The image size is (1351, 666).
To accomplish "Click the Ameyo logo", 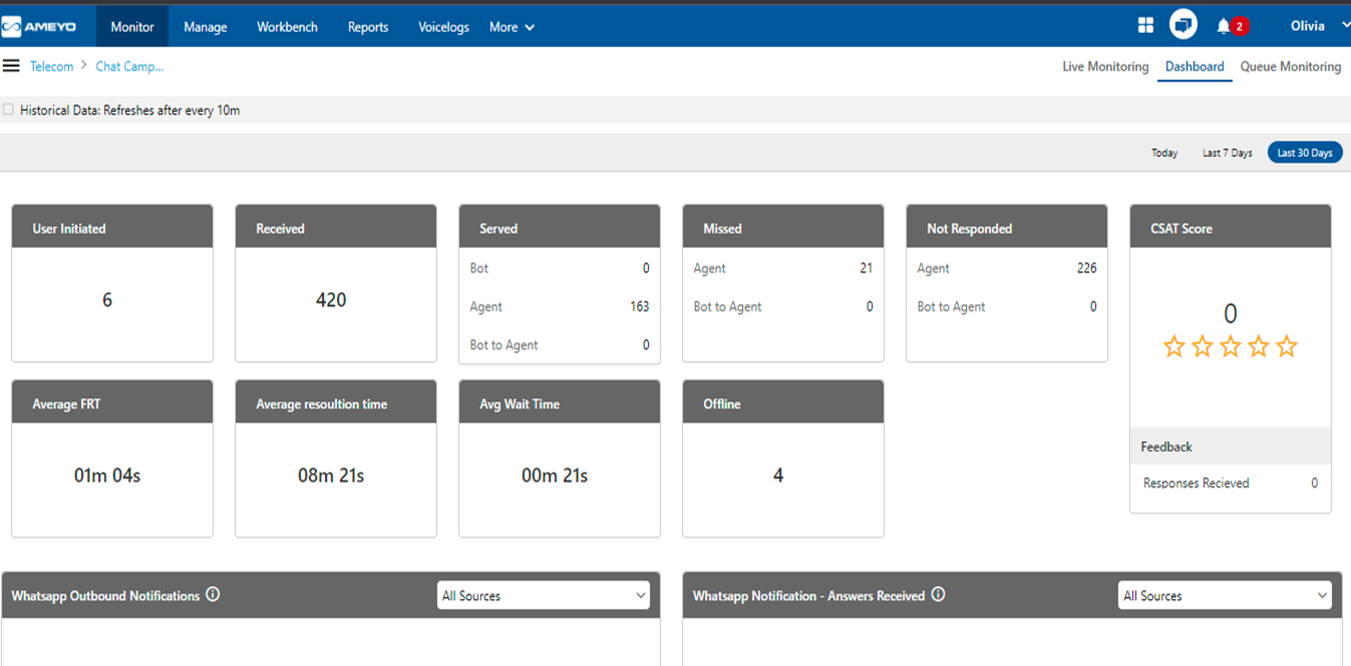I will pos(41,27).
